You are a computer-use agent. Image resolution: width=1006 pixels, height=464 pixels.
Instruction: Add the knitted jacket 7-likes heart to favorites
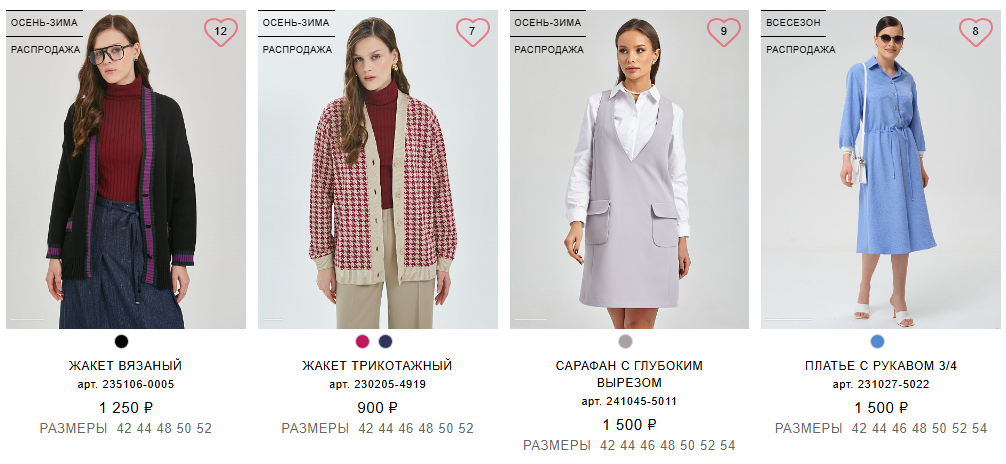tap(473, 32)
